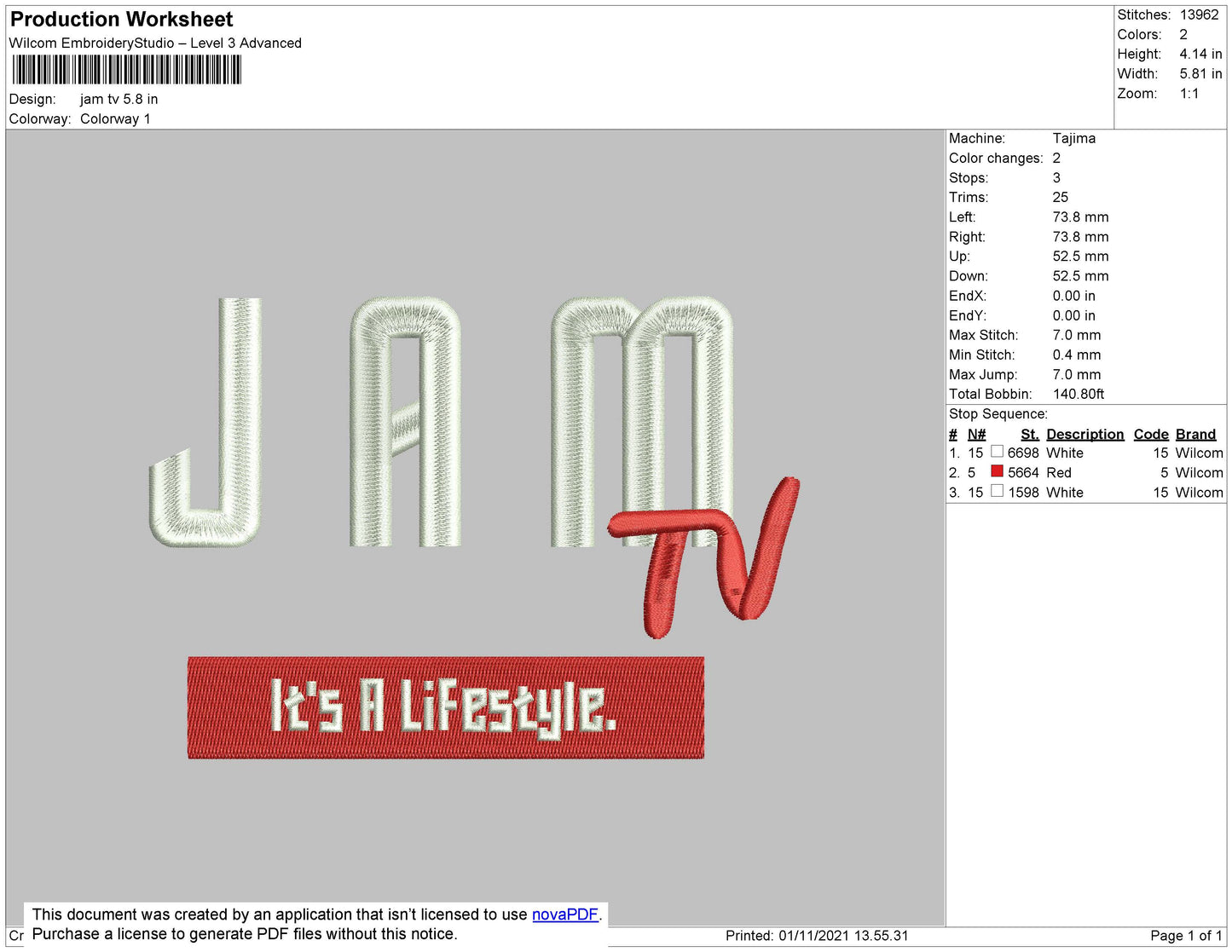Click the Stops value 3
The width and height of the screenshot is (1232, 952).
point(1056,177)
